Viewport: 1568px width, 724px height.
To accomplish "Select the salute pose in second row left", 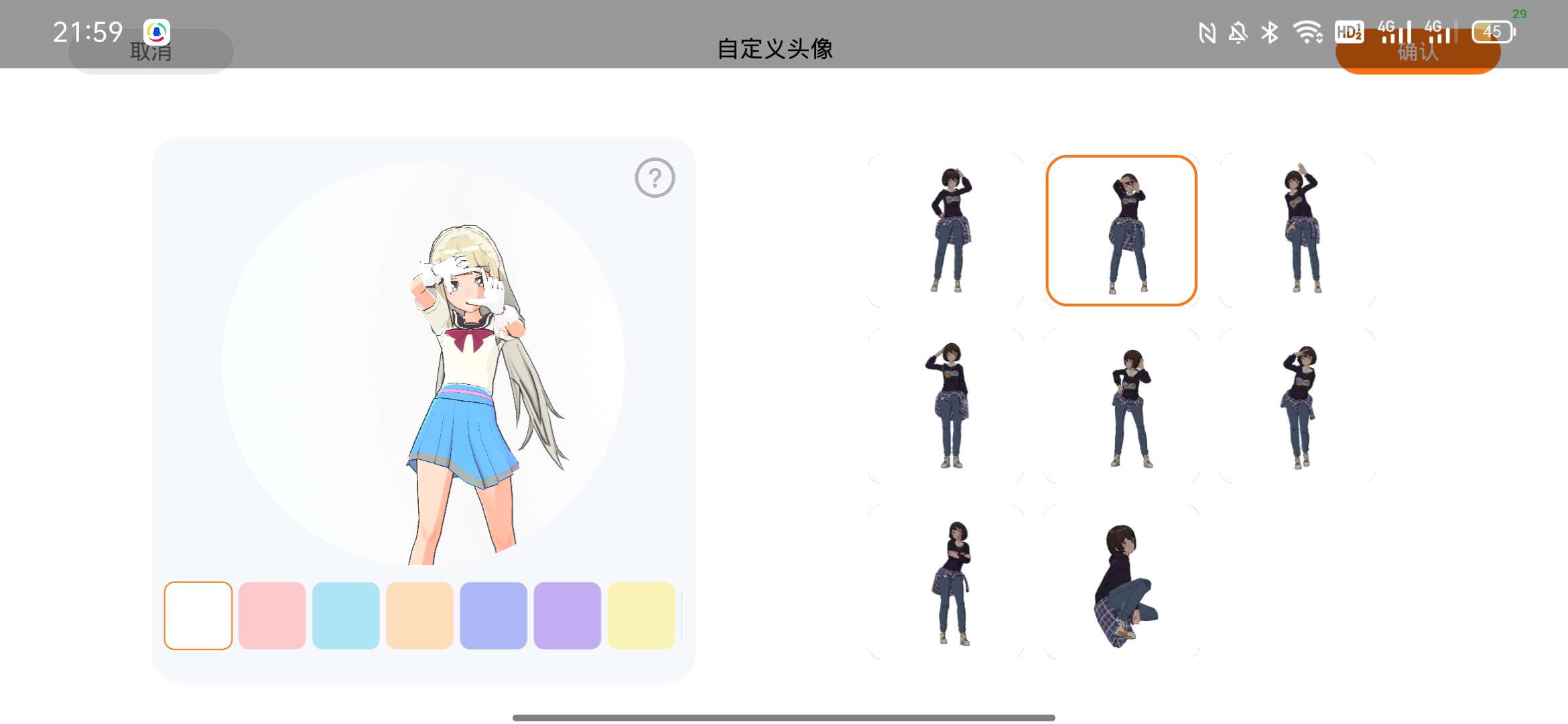I will [945, 406].
